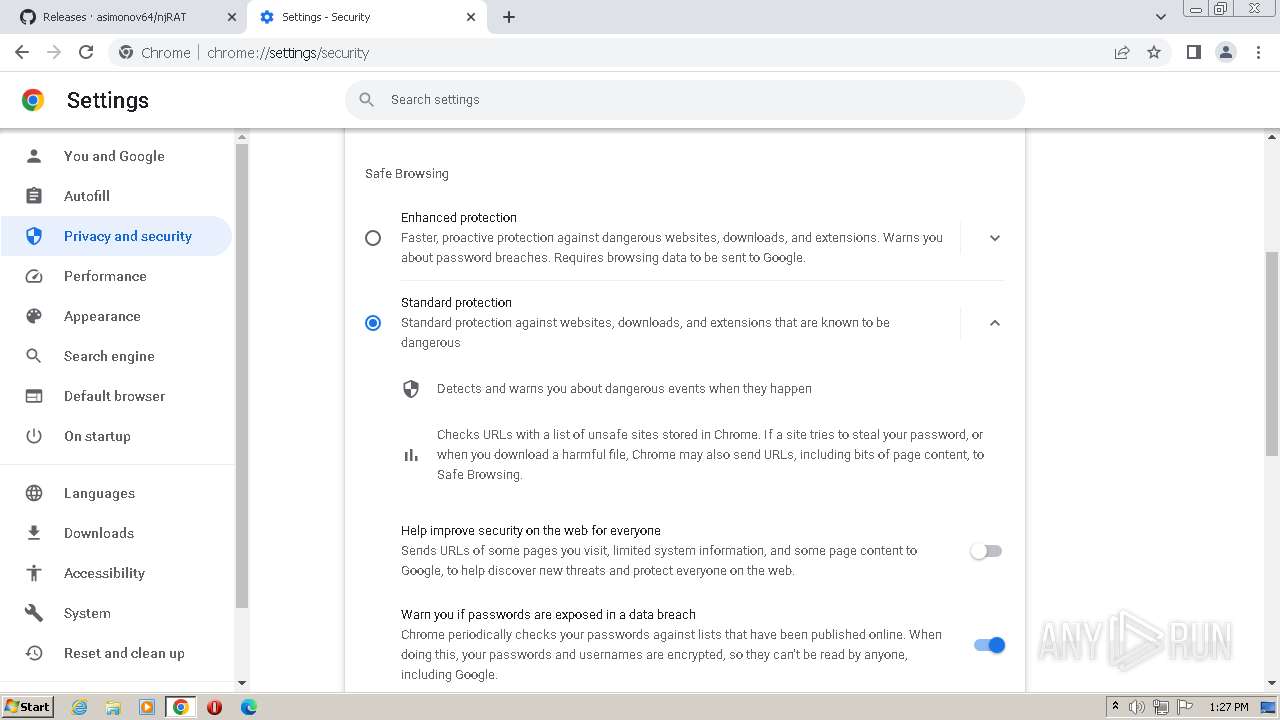Image resolution: width=1280 pixels, height=720 pixels.
Task: Open Accessibility settings
Action: pyautogui.click(x=116, y=573)
